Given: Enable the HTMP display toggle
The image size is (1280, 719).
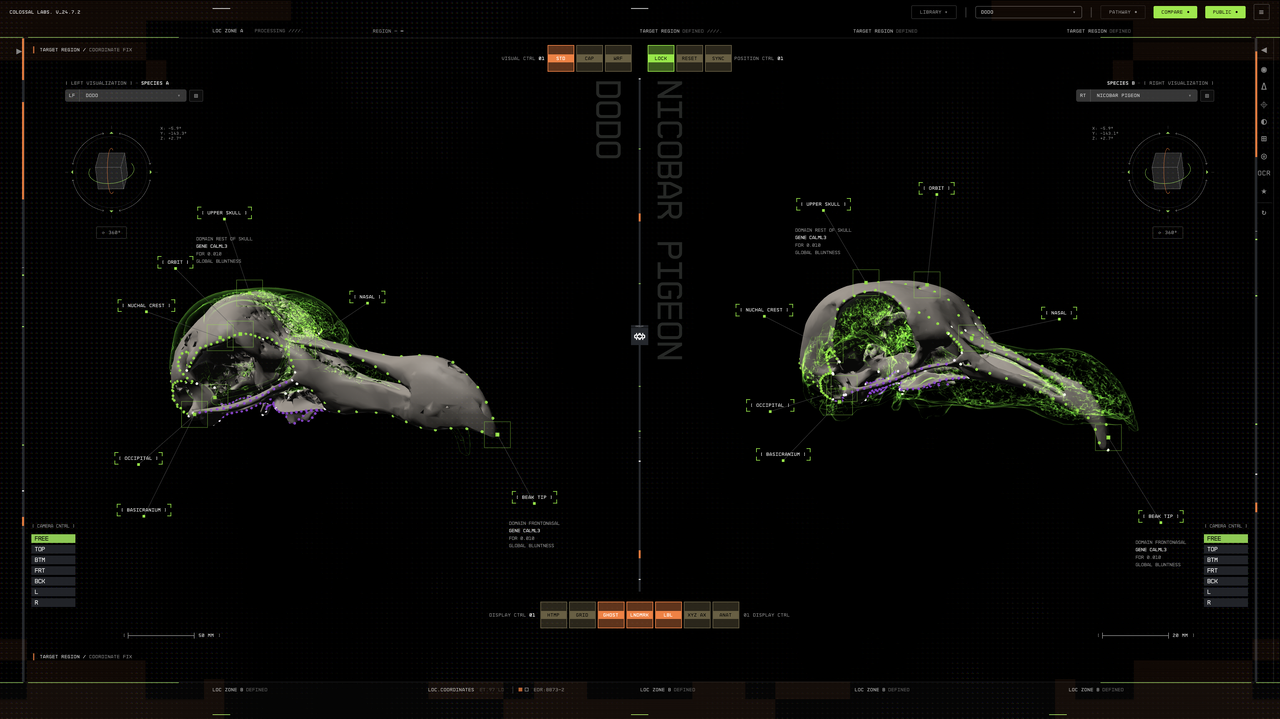Looking at the screenshot, I should coord(553,615).
